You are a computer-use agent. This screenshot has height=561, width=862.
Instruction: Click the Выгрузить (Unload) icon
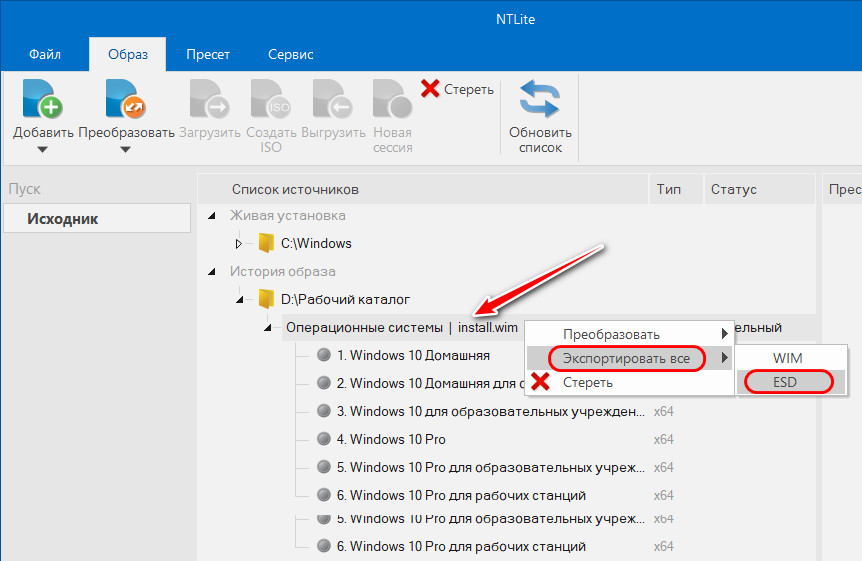click(x=333, y=99)
